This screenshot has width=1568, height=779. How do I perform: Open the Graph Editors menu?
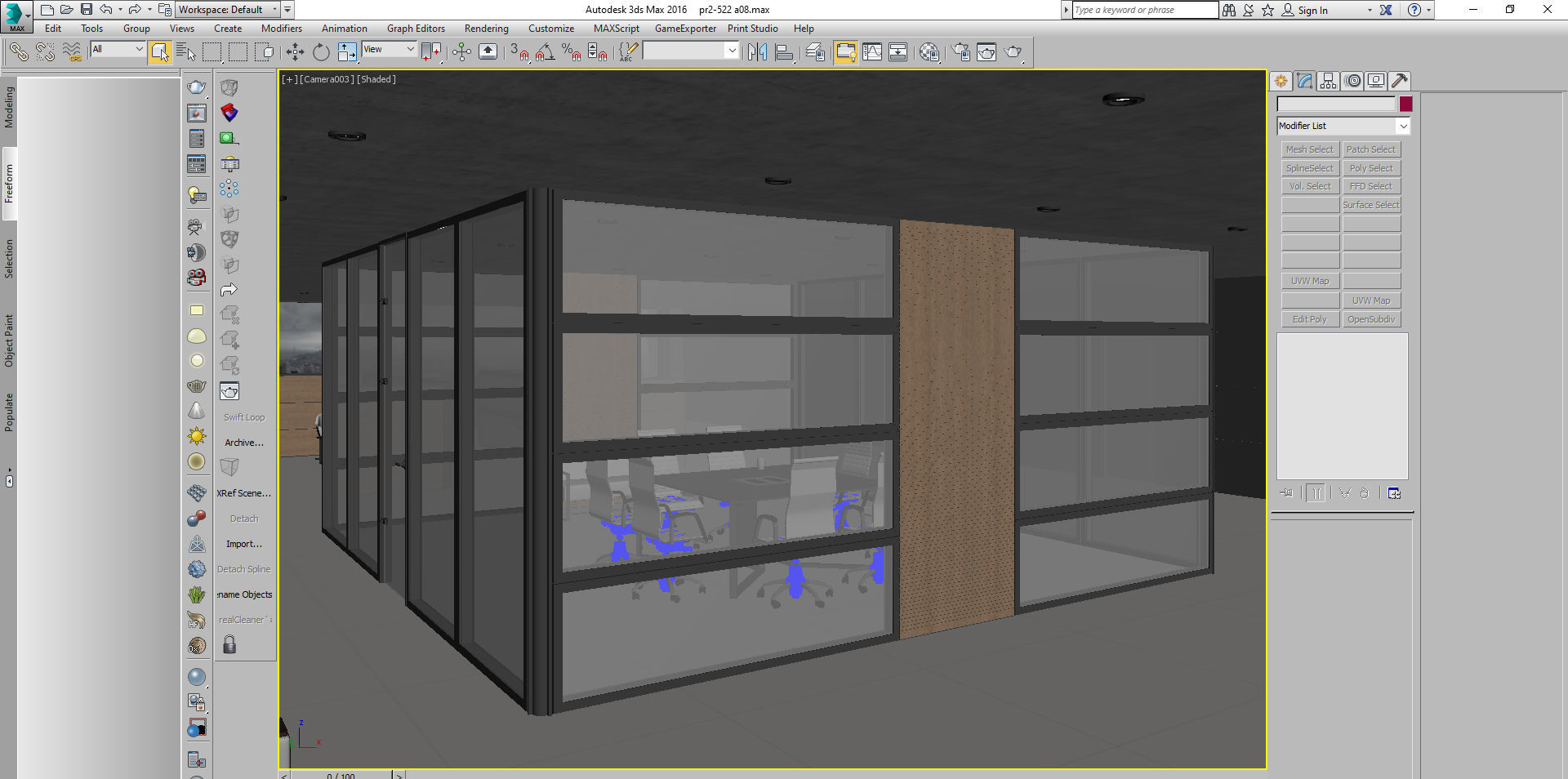tap(416, 29)
